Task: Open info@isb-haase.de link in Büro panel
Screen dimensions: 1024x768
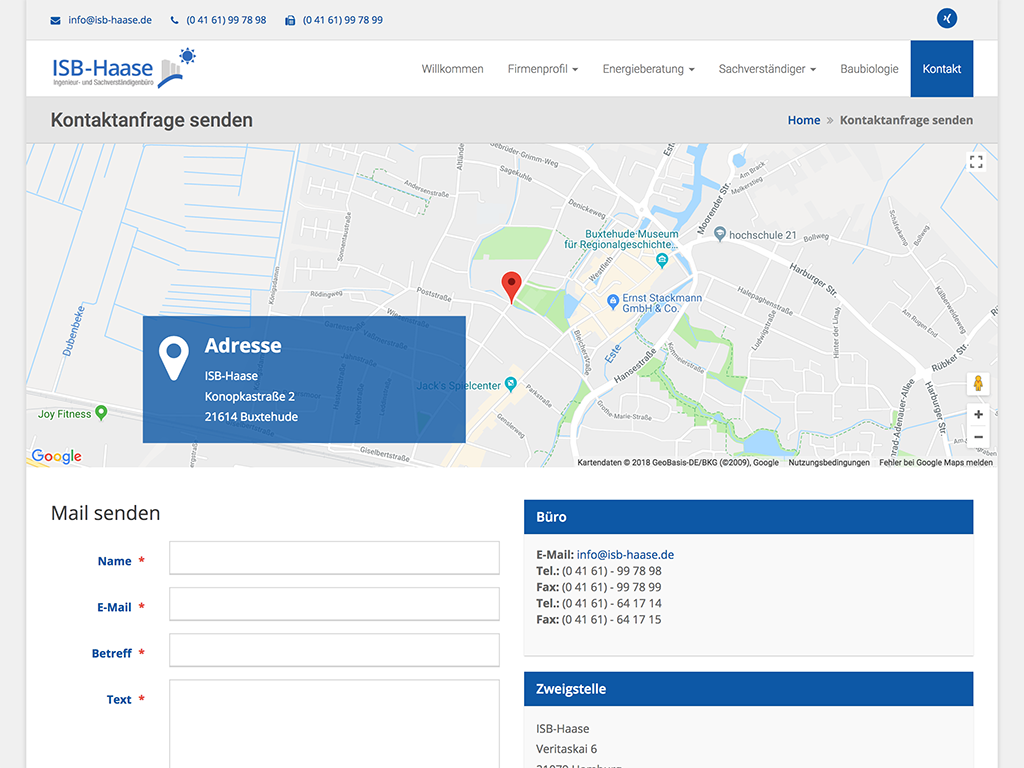Action: pos(625,554)
